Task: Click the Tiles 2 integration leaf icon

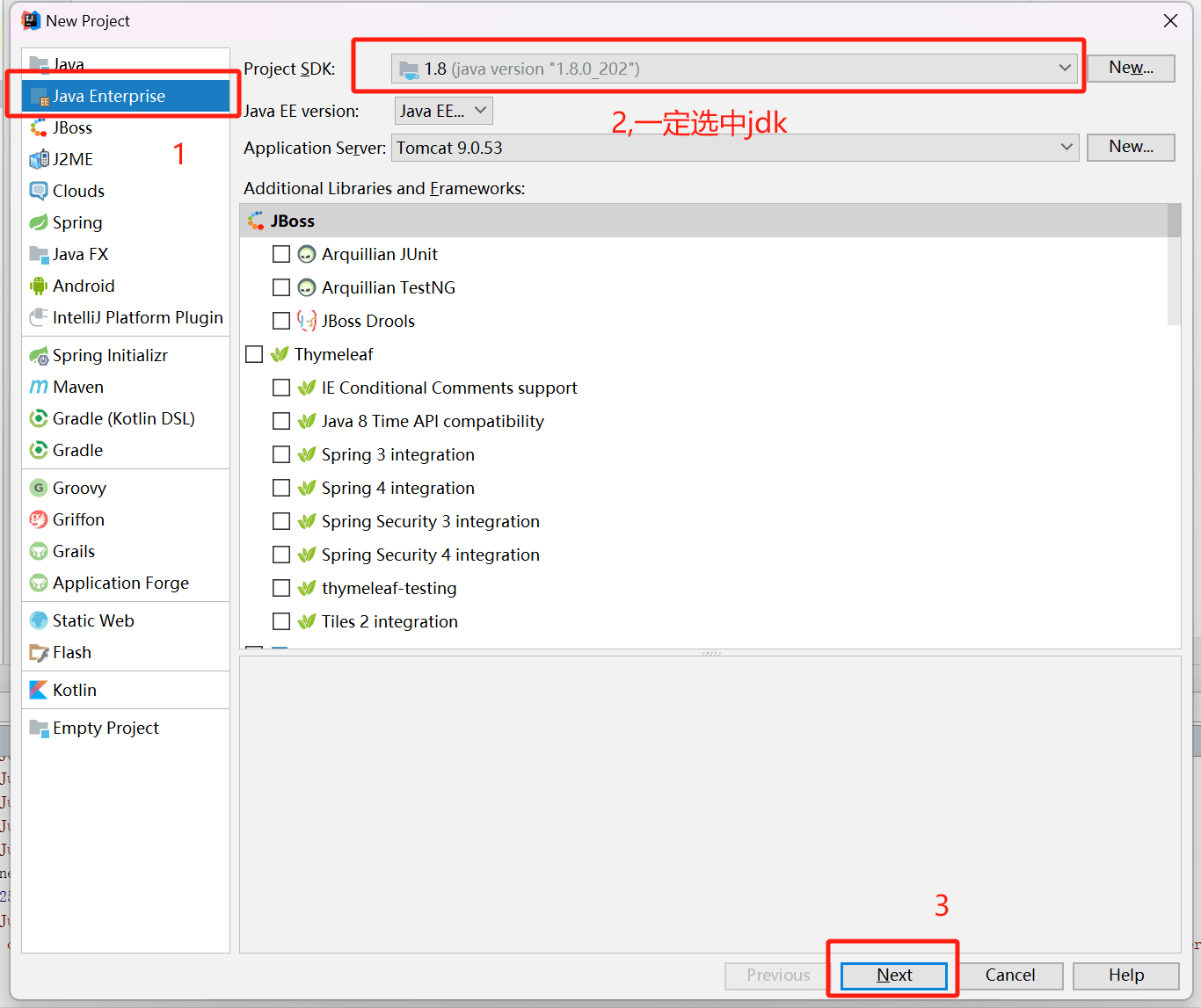Action: click(307, 622)
